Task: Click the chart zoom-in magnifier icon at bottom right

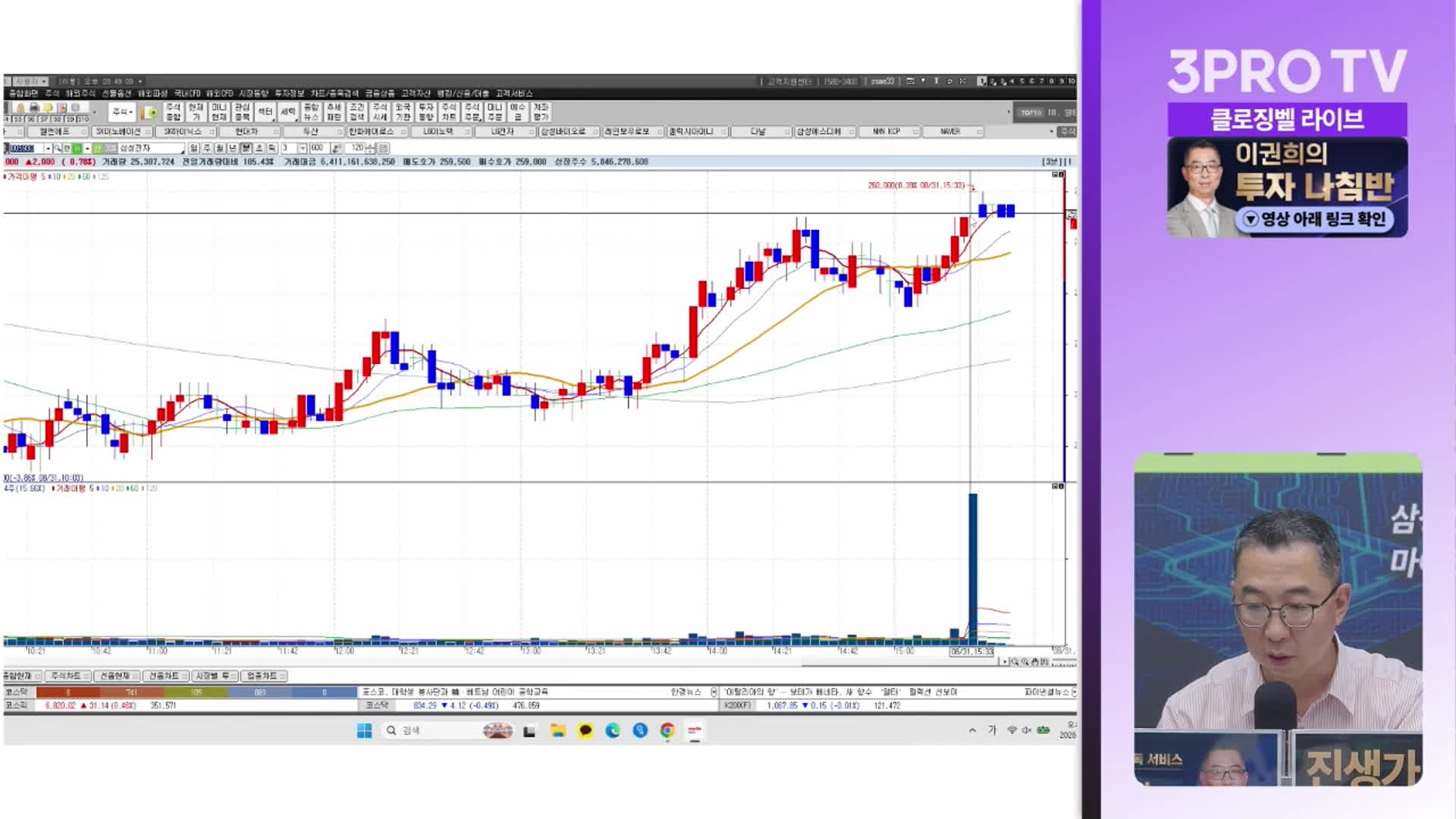Action: click(x=1015, y=662)
